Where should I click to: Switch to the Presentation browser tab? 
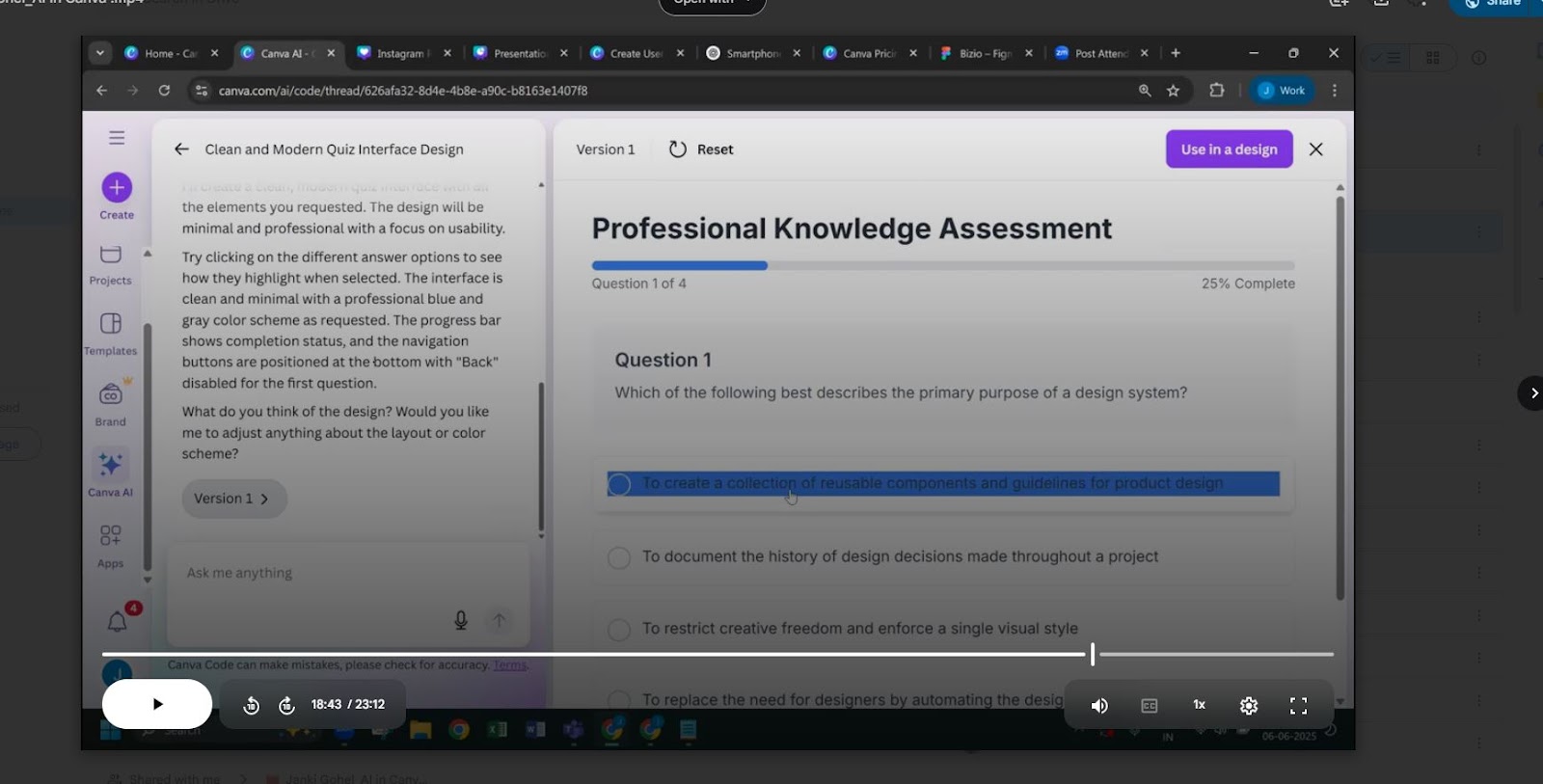pyautogui.click(x=521, y=53)
